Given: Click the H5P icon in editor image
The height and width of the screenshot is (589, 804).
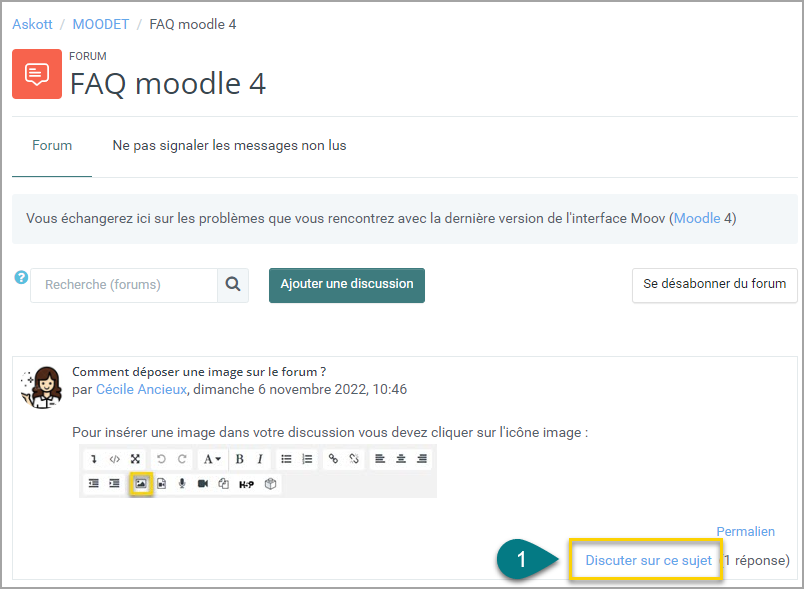Looking at the screenshot, I should tap(247, 484).
